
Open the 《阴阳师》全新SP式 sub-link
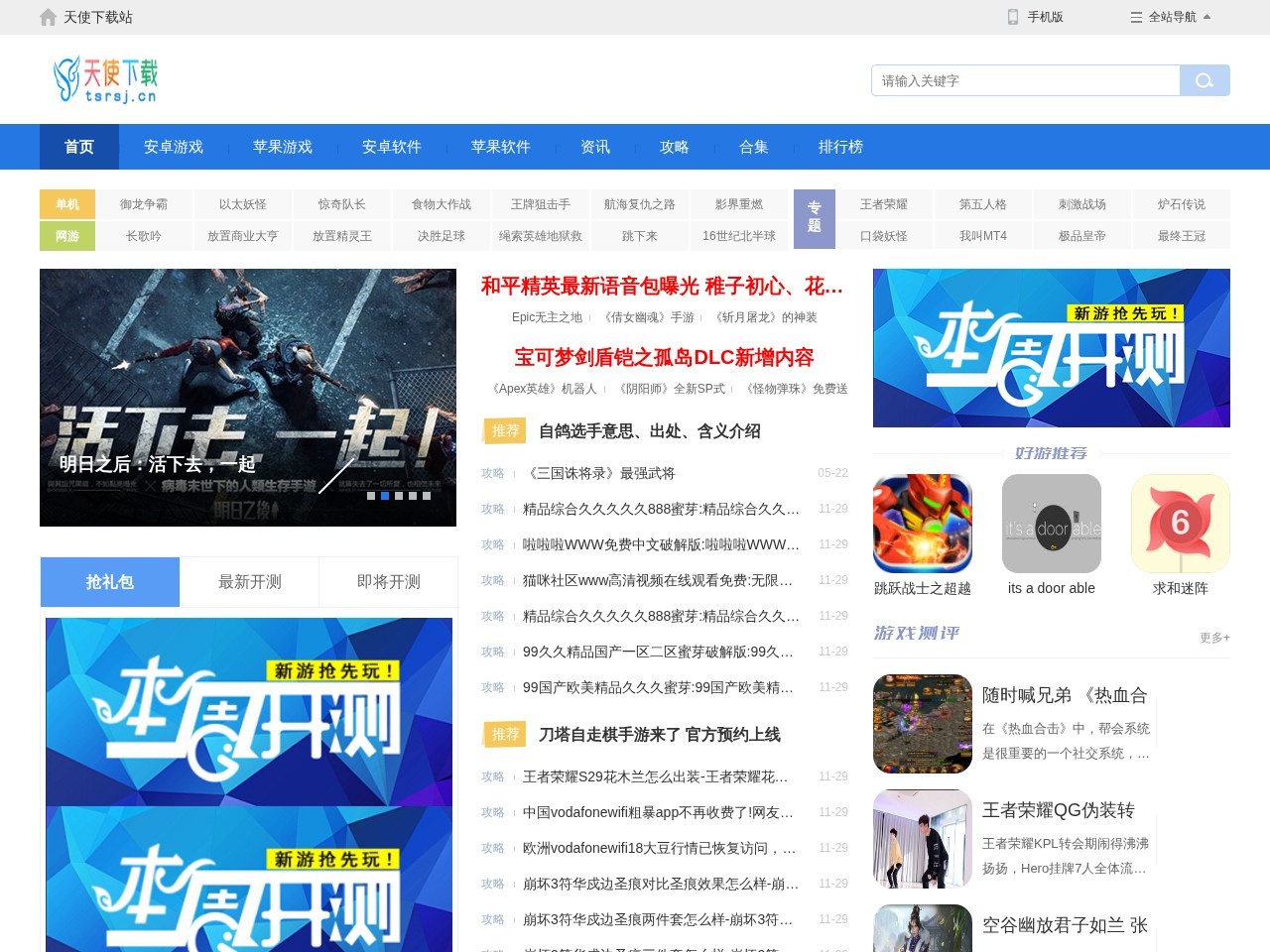pos(672,389)
